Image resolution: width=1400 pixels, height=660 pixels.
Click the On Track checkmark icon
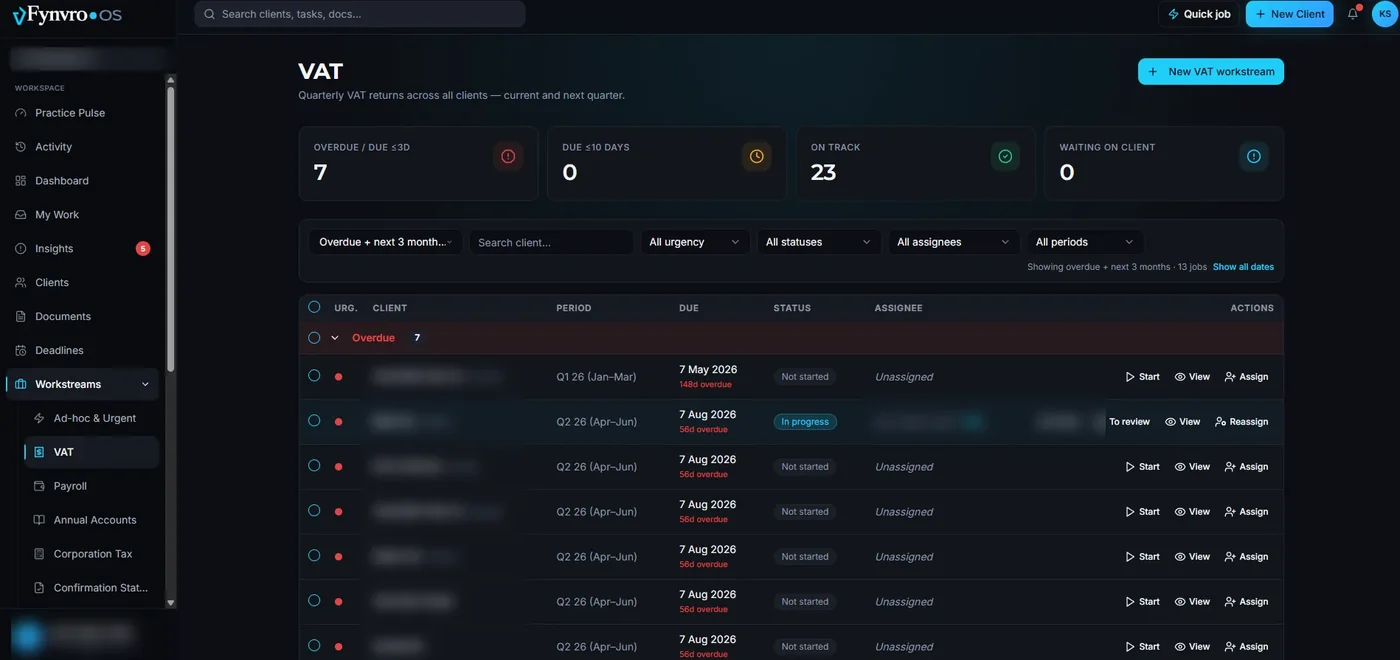point(1005,156)
